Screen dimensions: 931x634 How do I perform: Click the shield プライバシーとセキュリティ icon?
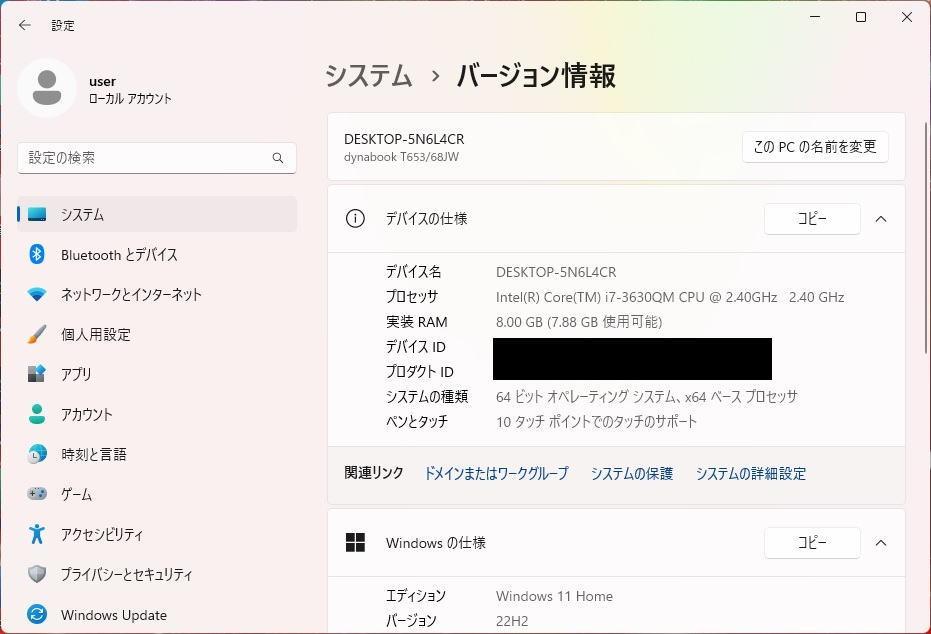click(x=37, y=574)
